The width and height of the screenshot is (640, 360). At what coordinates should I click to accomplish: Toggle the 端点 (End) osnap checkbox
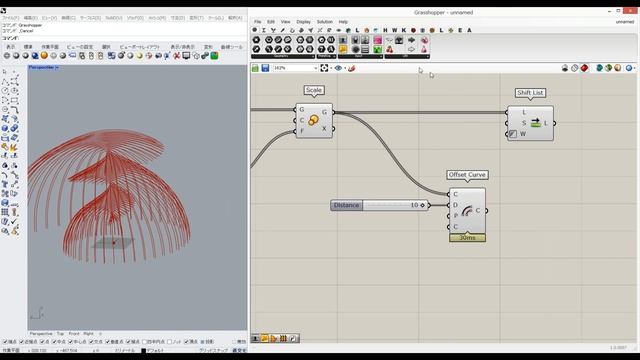click(5, 342)
